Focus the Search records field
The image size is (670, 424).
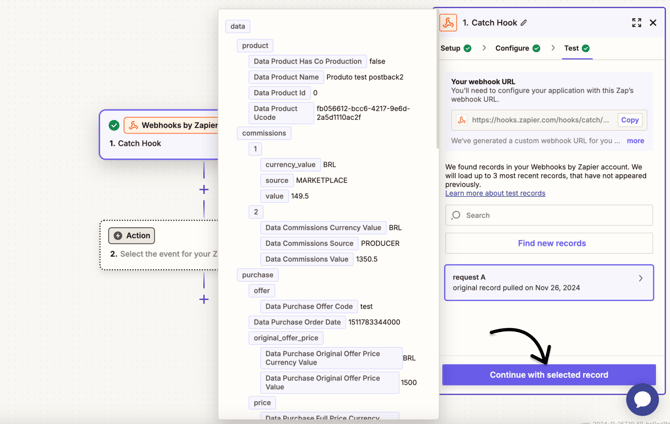coord(549,215)
